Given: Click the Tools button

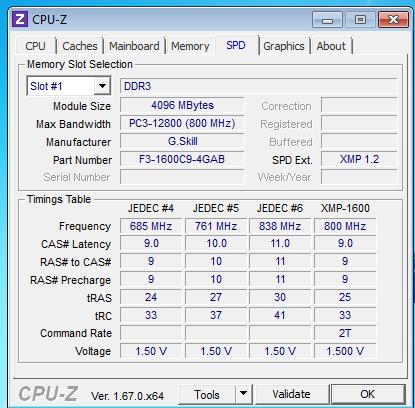Looking at the screenshot, I should [x=207, y=394].
